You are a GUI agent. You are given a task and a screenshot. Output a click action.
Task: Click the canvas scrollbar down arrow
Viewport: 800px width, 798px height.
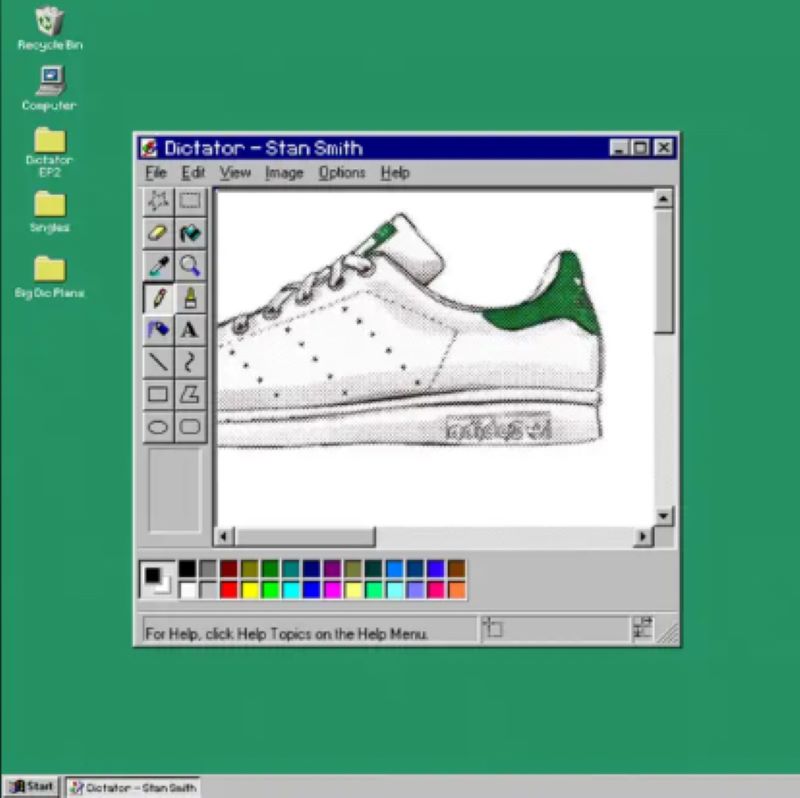pyautogui.click(x=661, y=518)
